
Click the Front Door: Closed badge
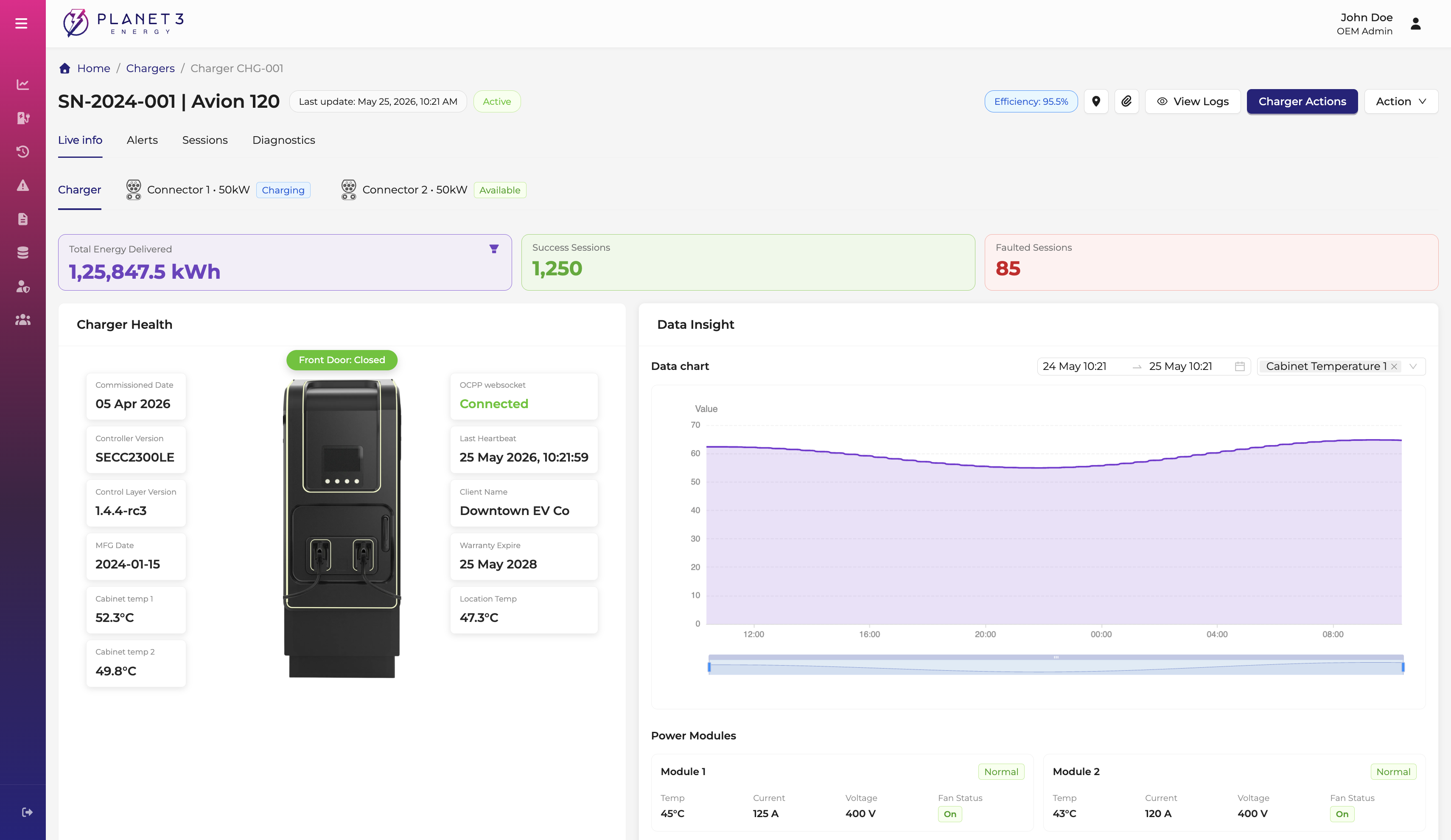point(342,360)
